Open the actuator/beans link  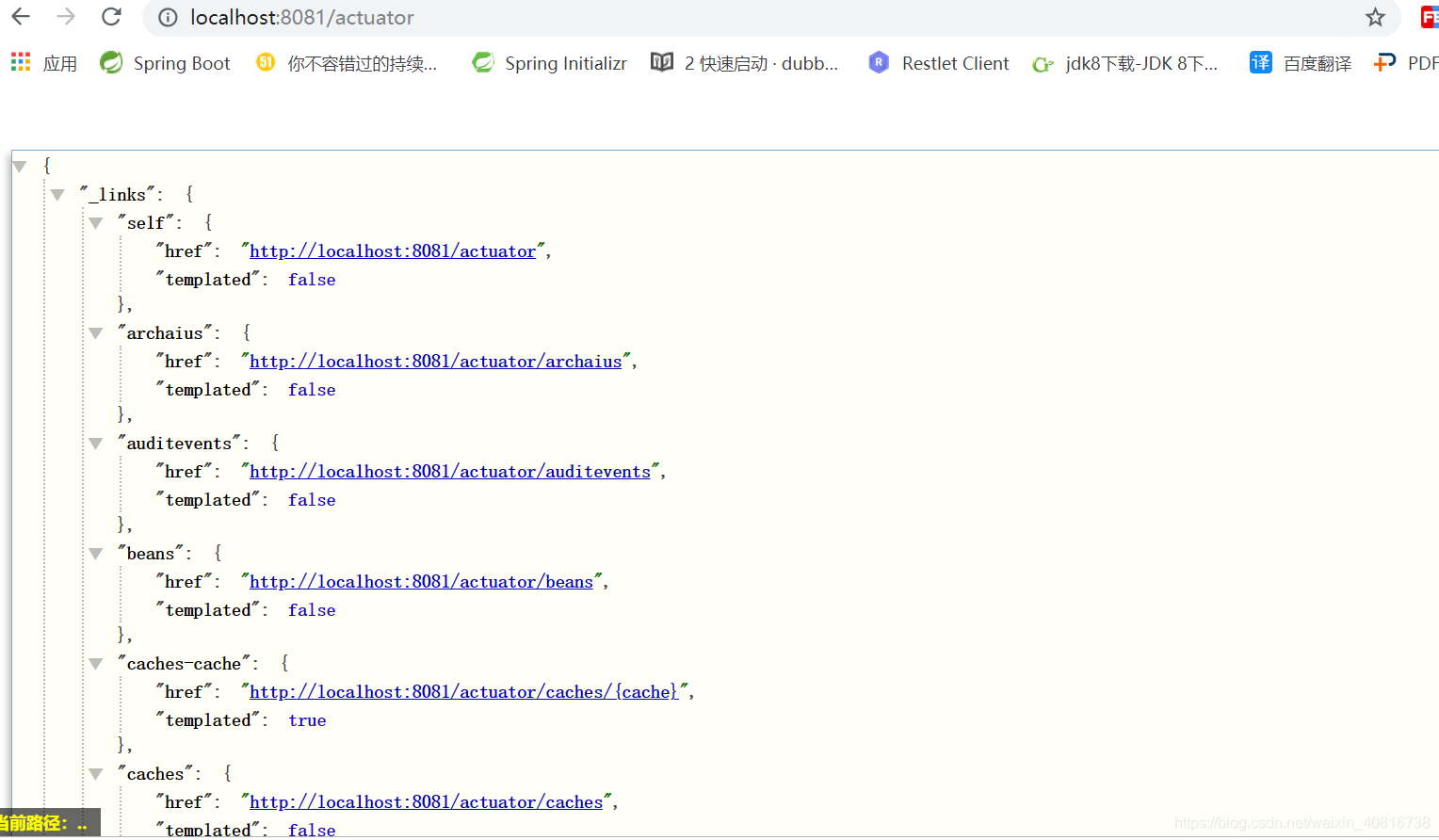point(421,582)
